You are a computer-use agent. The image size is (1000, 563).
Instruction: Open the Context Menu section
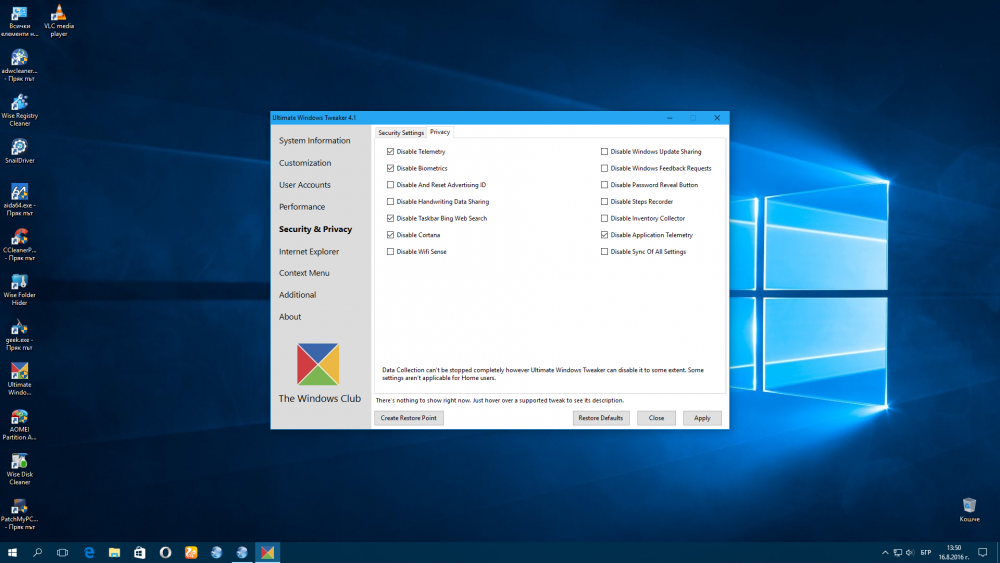(304, 273)
